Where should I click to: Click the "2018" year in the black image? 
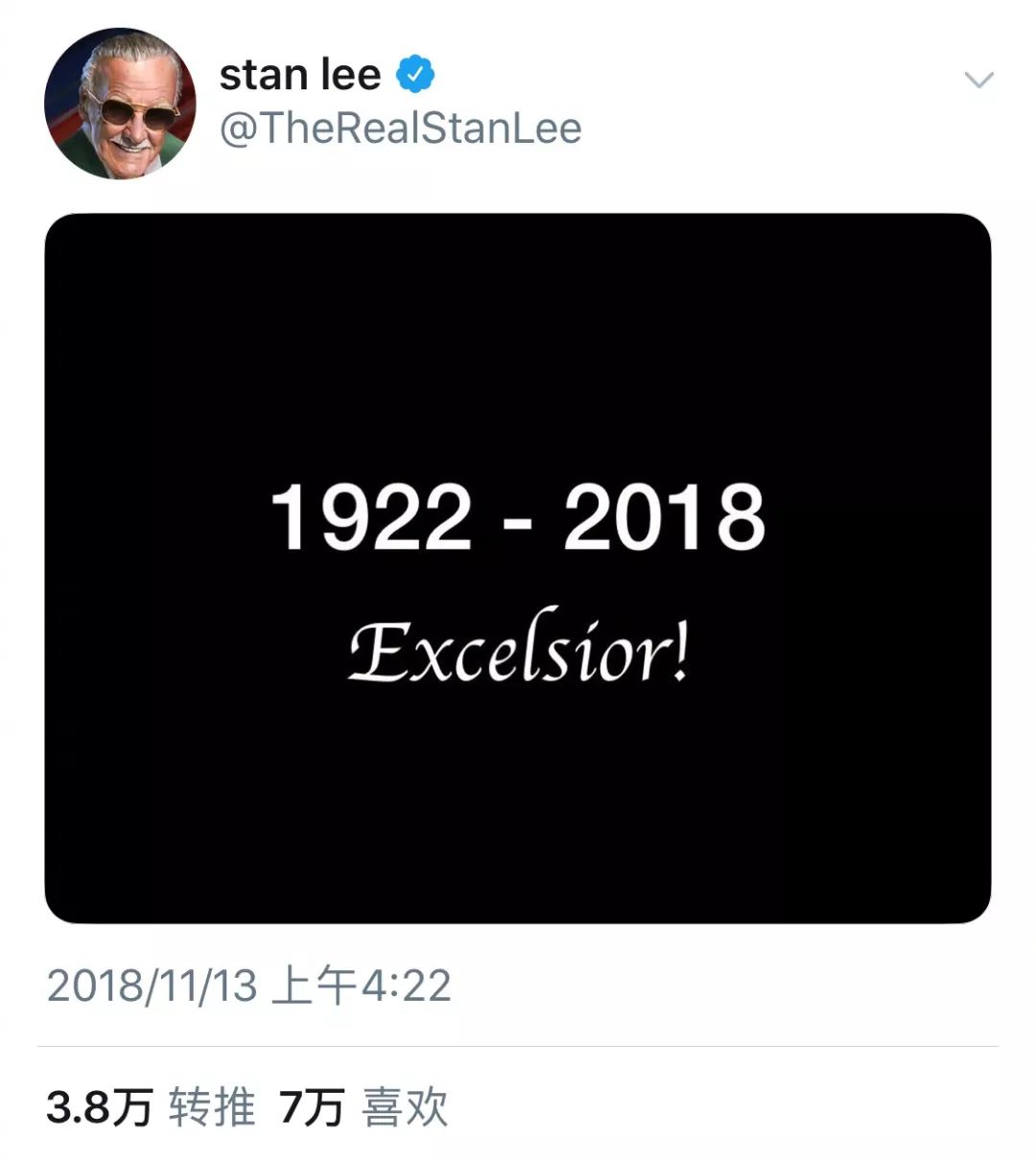(x=664, y=517)
